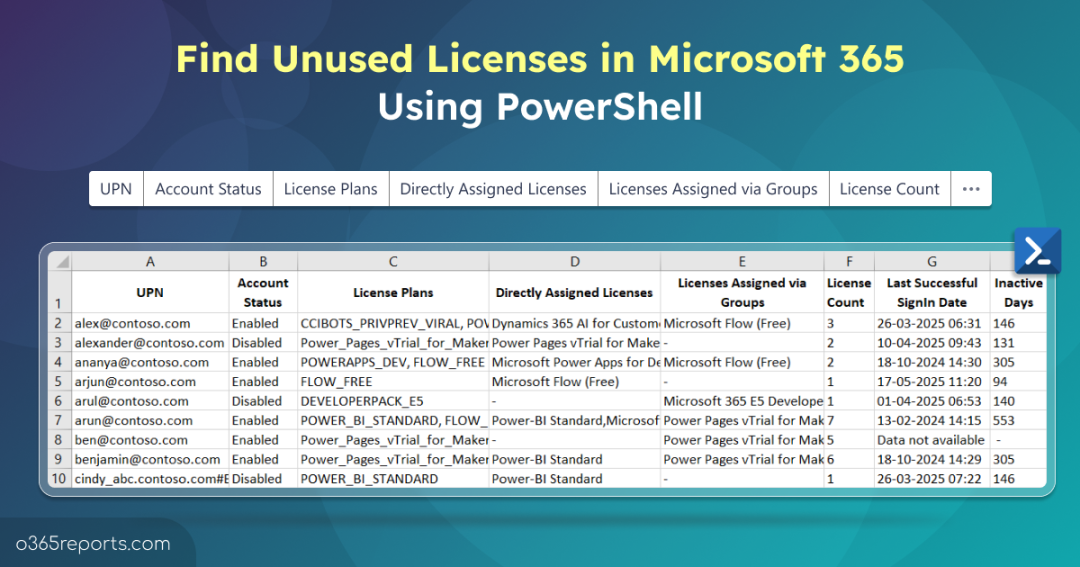This screenshot has height=567, width=1080.
Task: Click the Last Successful SignIn Date header cell
Action: tap(932, 293)
